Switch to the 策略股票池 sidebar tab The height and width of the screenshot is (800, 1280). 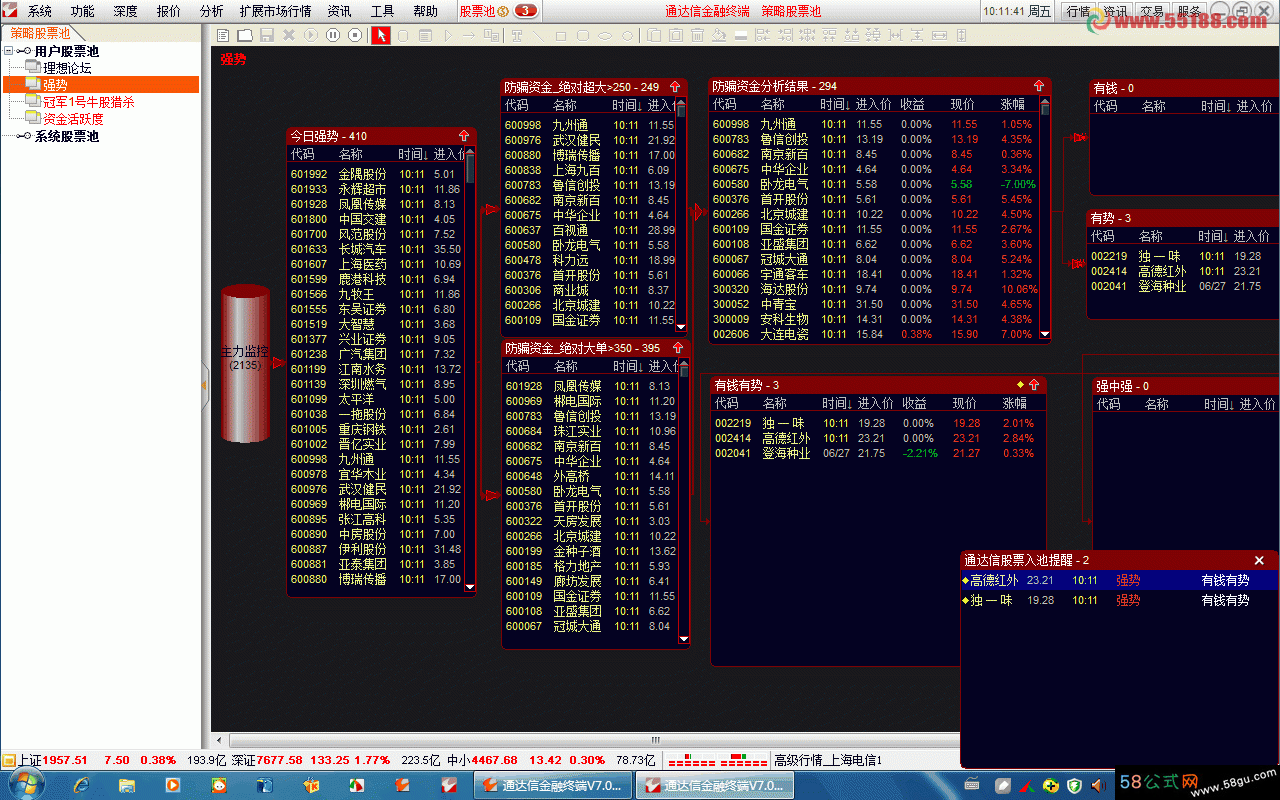(41, 33)
